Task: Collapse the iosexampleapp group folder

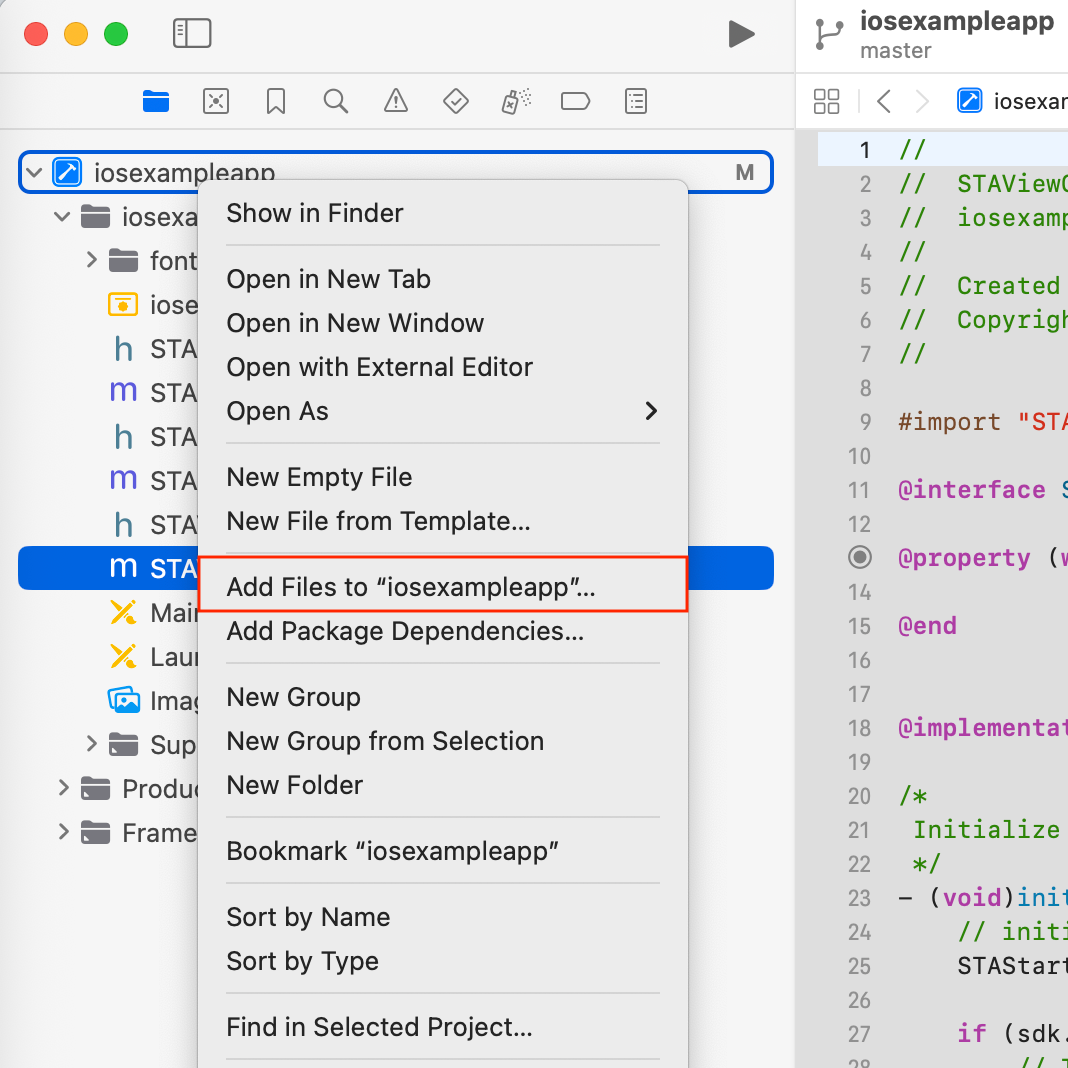Action: pyautogui.click(x=62, y=217)
